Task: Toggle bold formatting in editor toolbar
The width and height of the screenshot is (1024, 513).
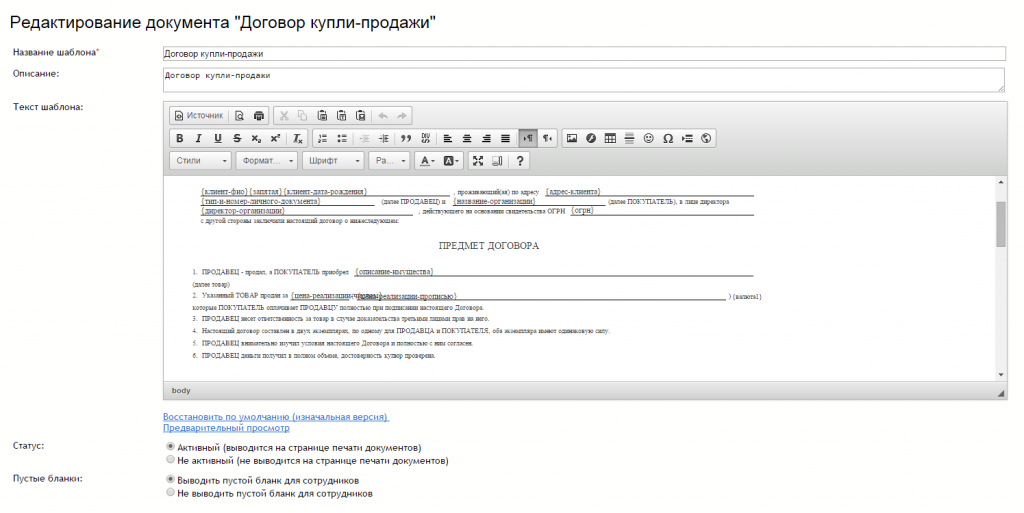Action: pos(180,138)
